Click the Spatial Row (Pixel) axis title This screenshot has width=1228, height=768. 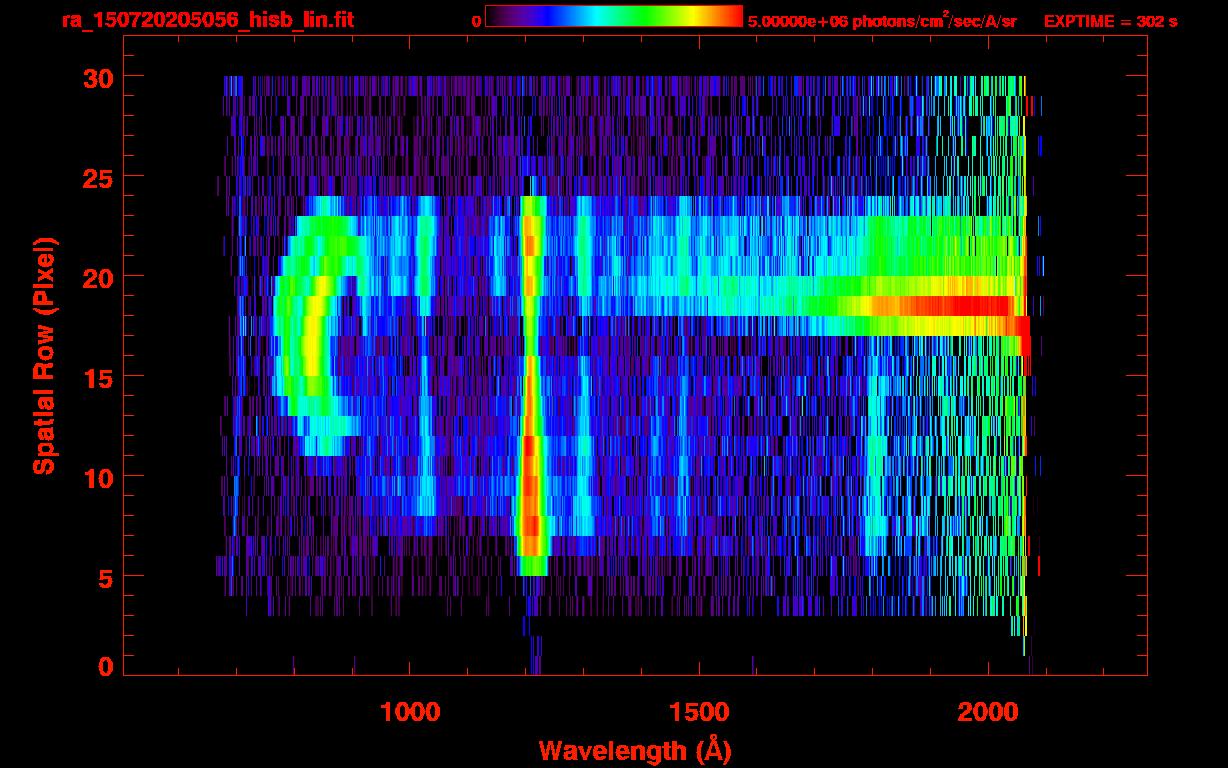click(x=44, y=356)
